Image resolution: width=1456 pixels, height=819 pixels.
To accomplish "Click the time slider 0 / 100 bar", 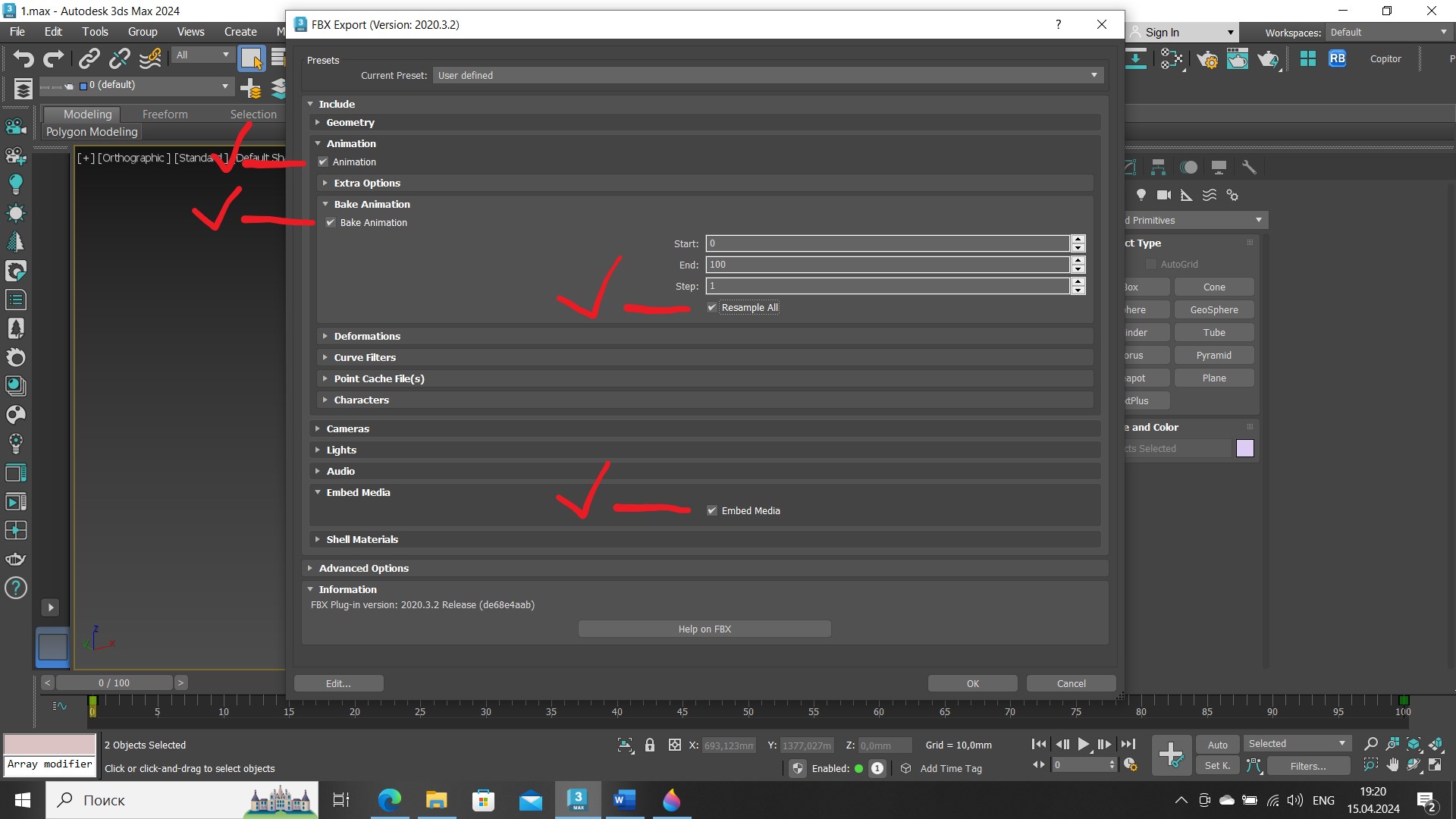I will [114, 682].
